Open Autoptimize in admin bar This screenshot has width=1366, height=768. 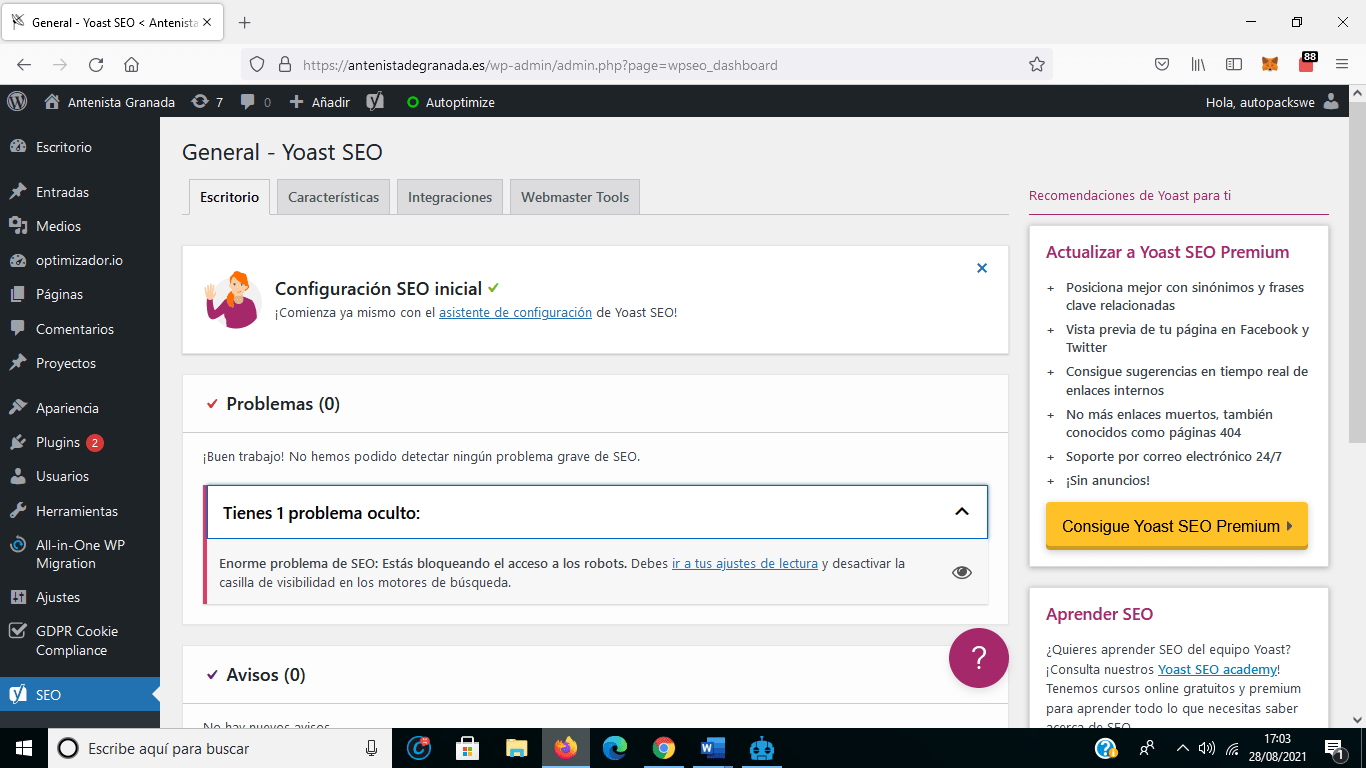coord(450,102)
